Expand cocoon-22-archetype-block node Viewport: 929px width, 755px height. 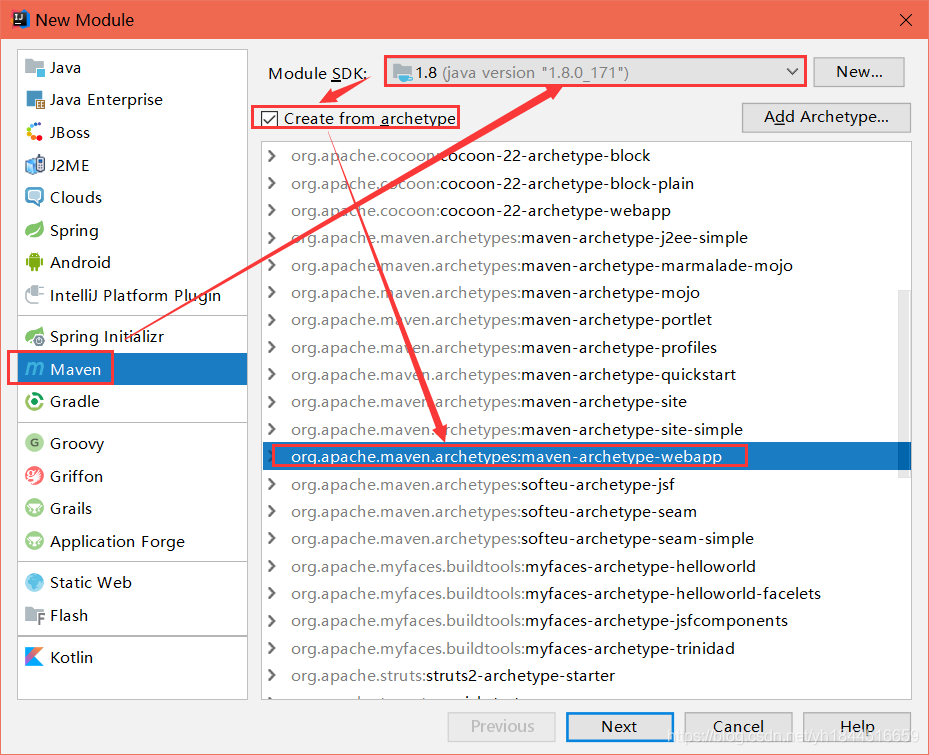272,156
